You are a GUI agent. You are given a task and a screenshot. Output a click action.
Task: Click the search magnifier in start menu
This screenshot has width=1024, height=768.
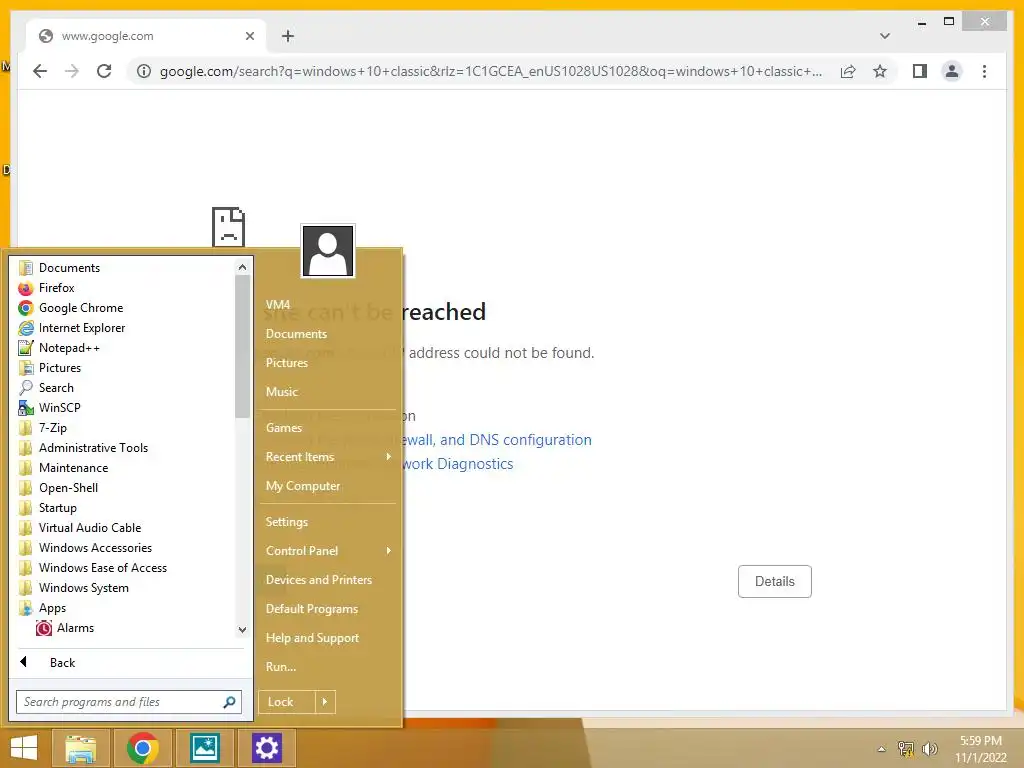point(229,702)
